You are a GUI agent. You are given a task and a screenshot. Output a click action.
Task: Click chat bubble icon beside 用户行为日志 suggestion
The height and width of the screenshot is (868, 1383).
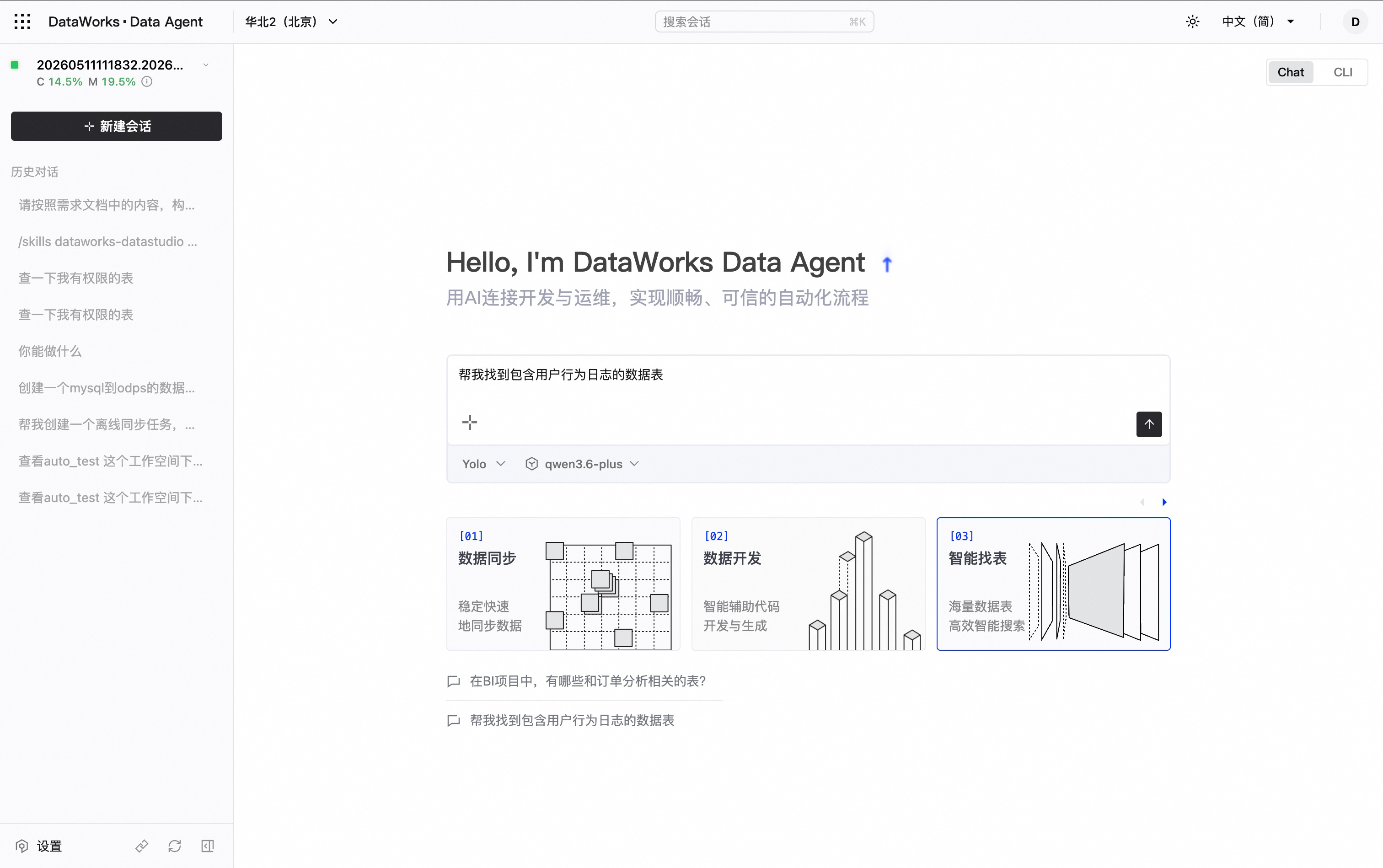coord(454,721)
